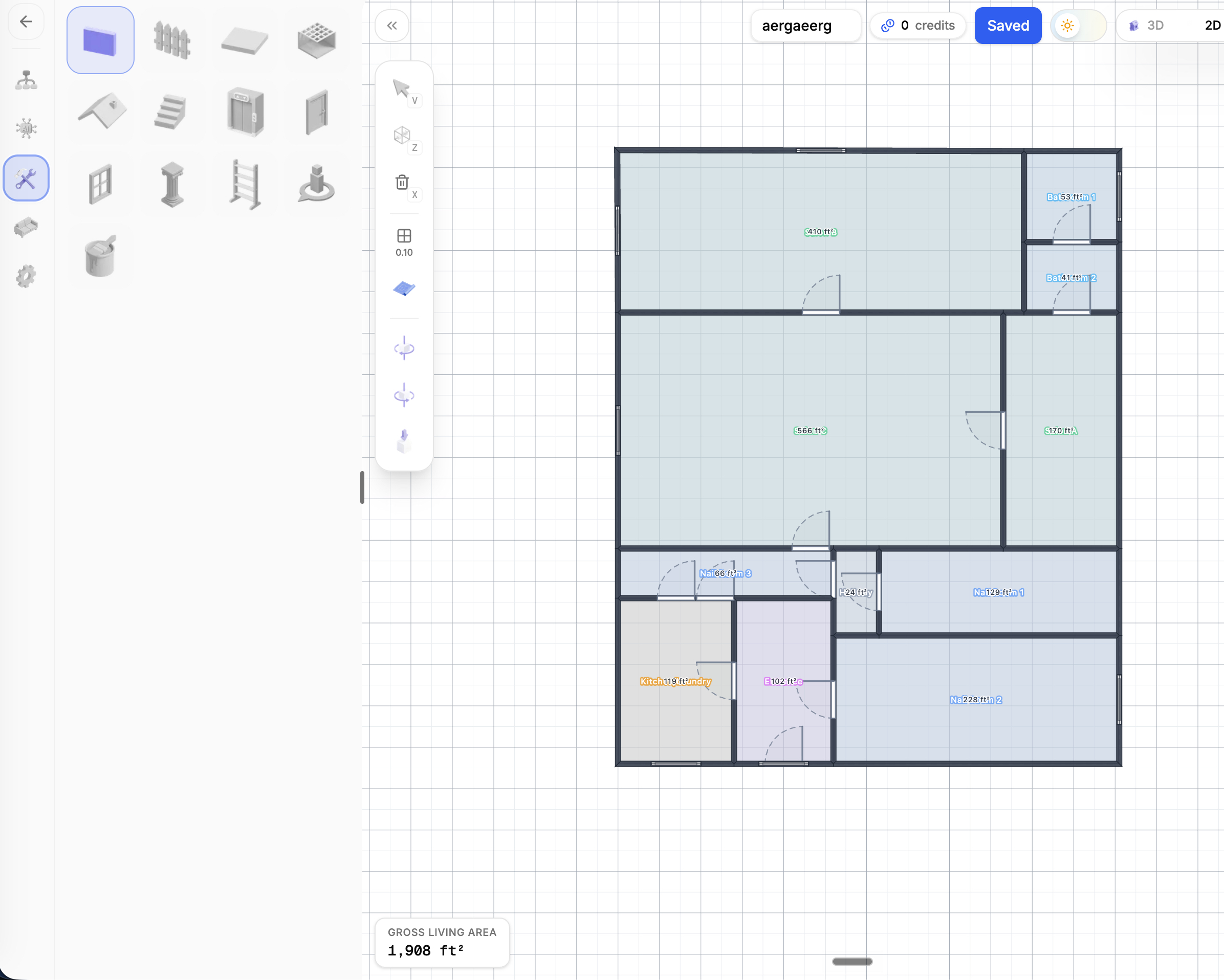Click the upper rotate view icon
The width and height of the screenshot is (1224, 980).
tap(404, 348)
